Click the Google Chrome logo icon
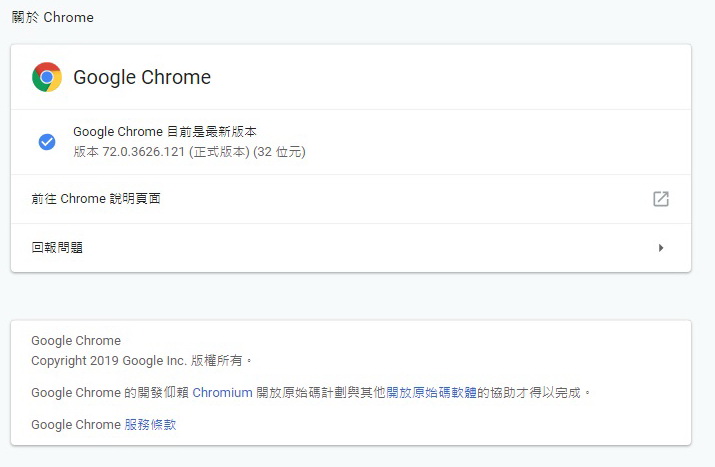This screenshot has width=715, height=467. [x=47, y=77]
